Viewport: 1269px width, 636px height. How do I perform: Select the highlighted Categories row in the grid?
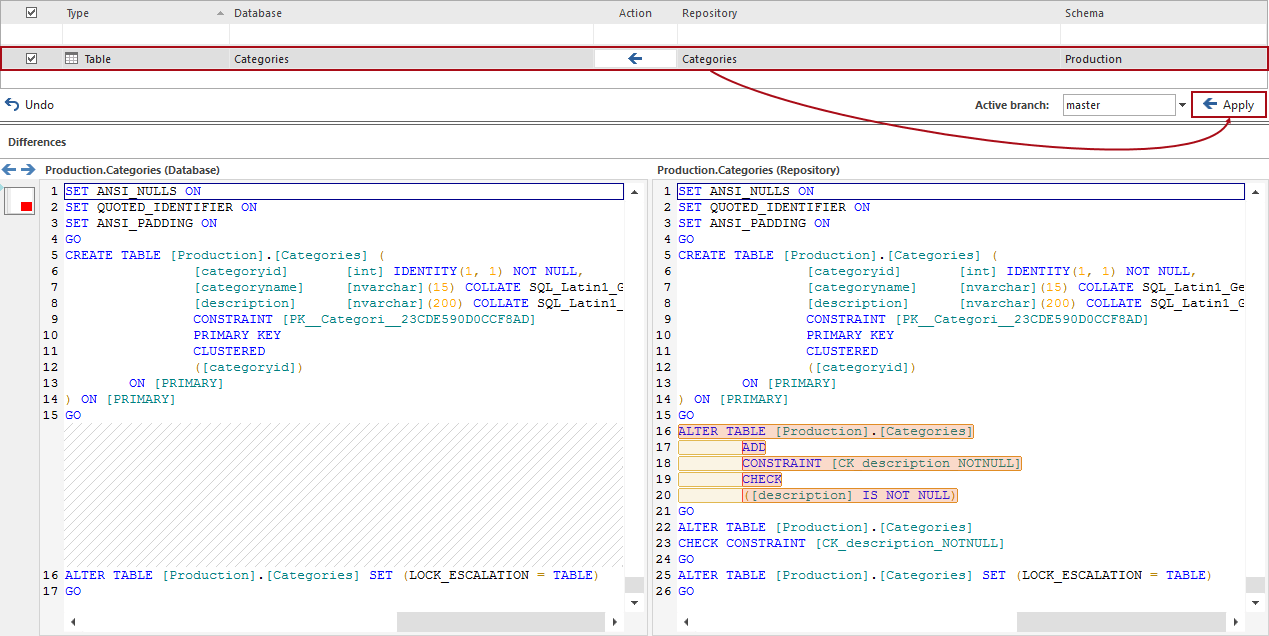(x=400, y=58)
